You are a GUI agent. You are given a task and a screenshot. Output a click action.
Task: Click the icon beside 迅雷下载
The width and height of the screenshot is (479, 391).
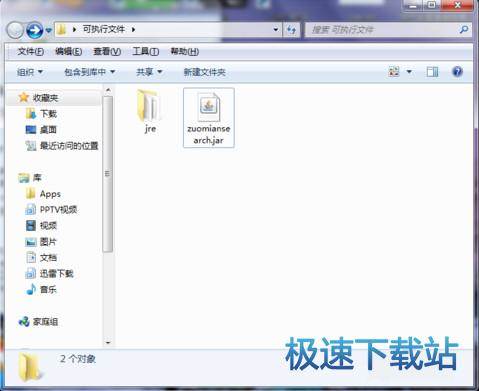tap(31, 273)
